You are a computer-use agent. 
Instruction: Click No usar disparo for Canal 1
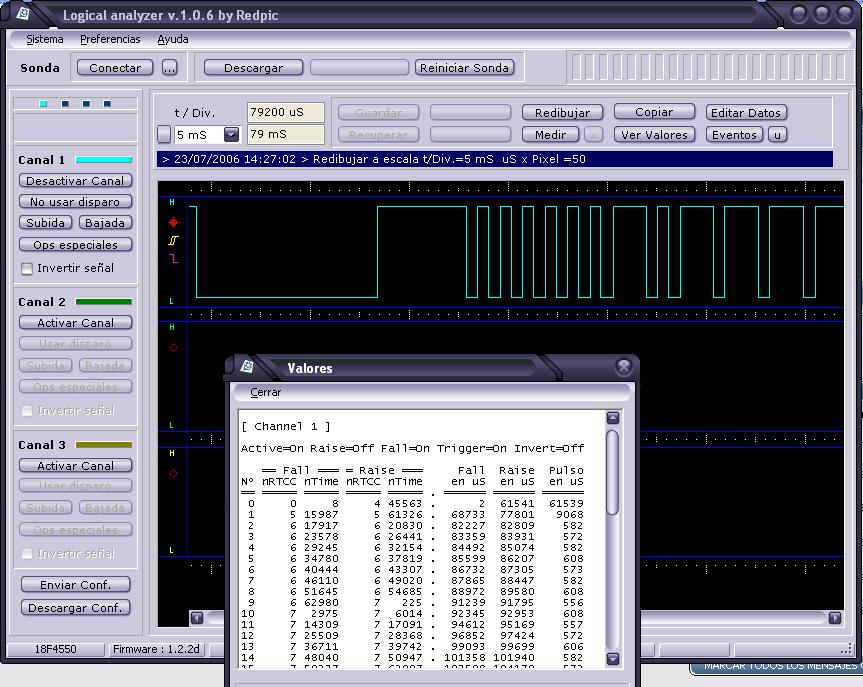point(75,201)
